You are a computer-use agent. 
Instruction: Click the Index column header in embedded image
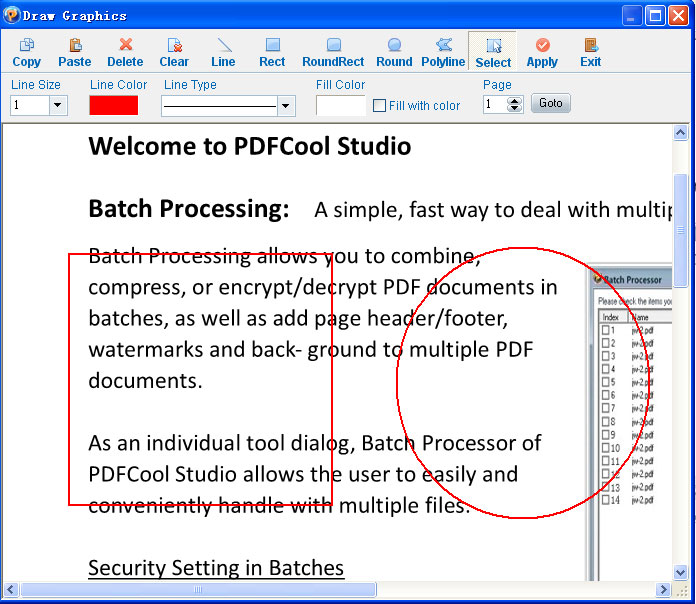coord(613,317)
